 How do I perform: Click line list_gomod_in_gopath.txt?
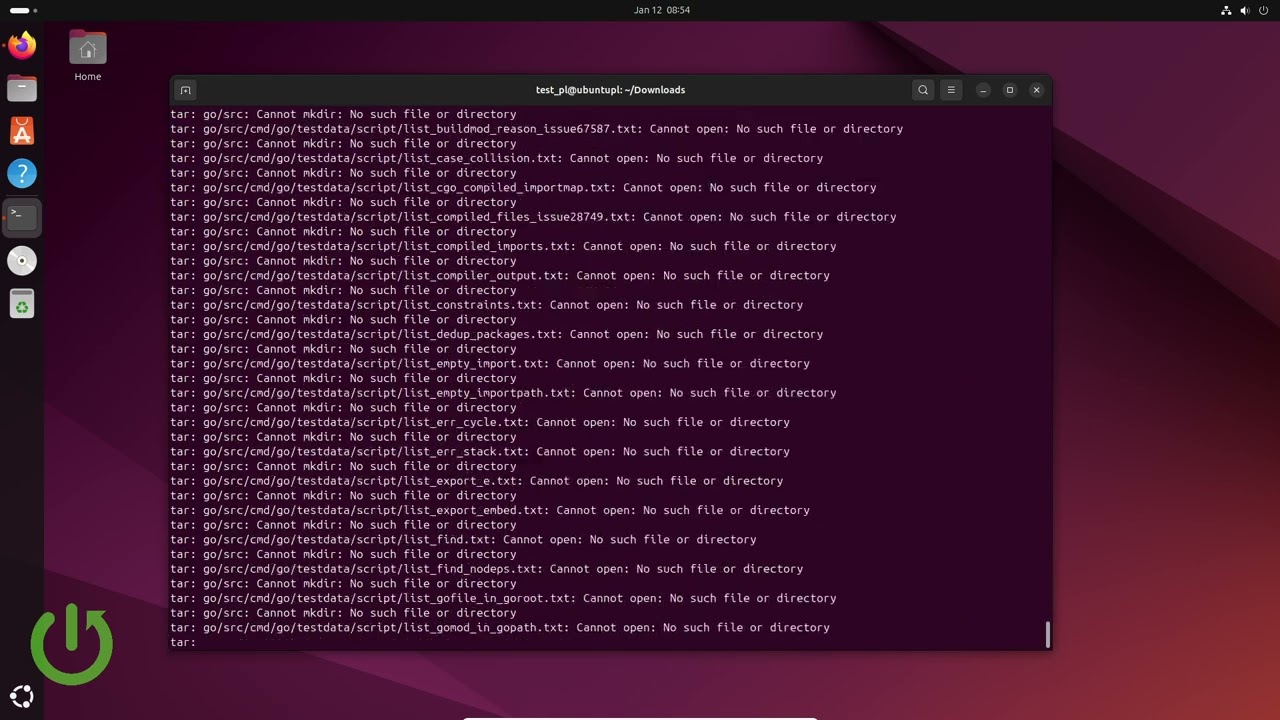point(500,627)
